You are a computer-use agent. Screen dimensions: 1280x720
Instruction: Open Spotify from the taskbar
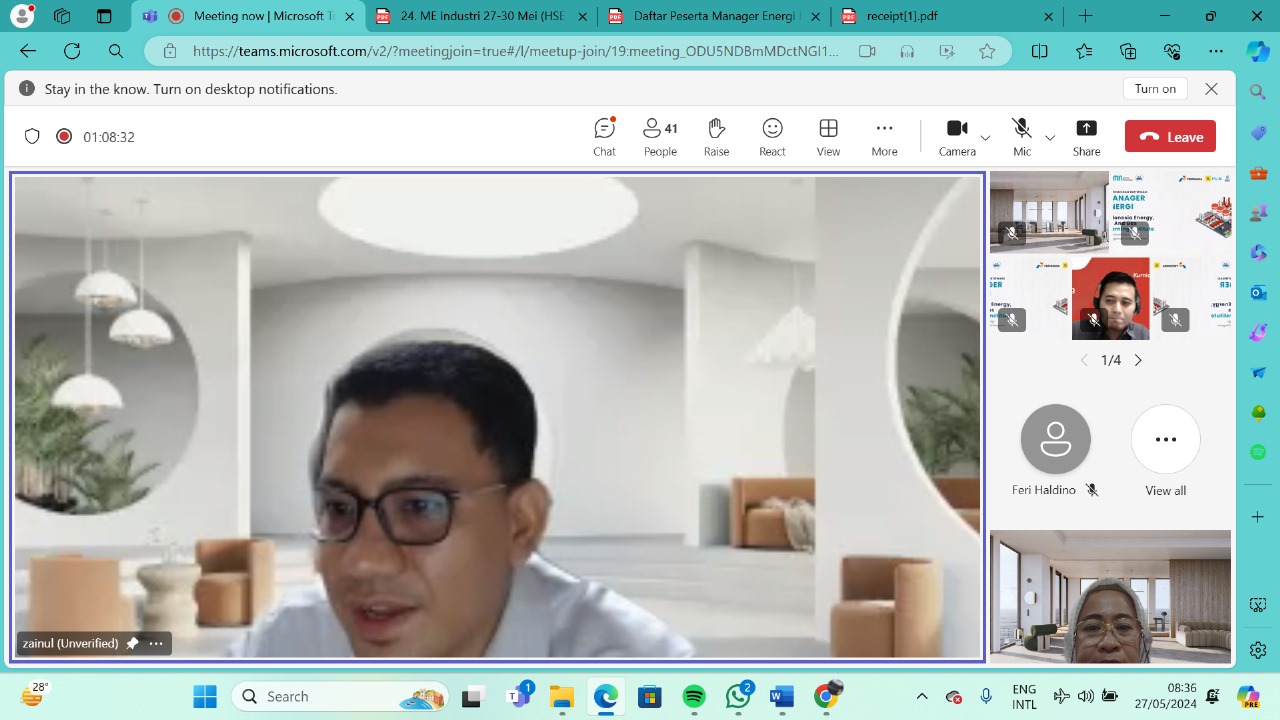tap(694, 696)
